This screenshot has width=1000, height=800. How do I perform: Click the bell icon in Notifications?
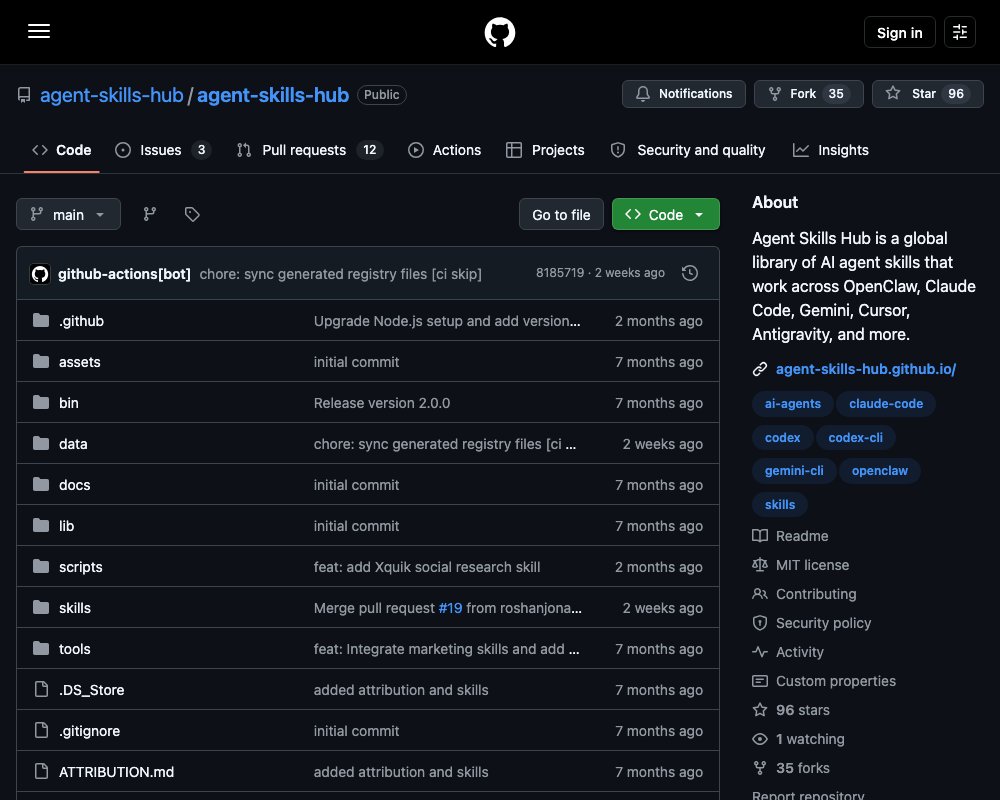click(643, 94)
